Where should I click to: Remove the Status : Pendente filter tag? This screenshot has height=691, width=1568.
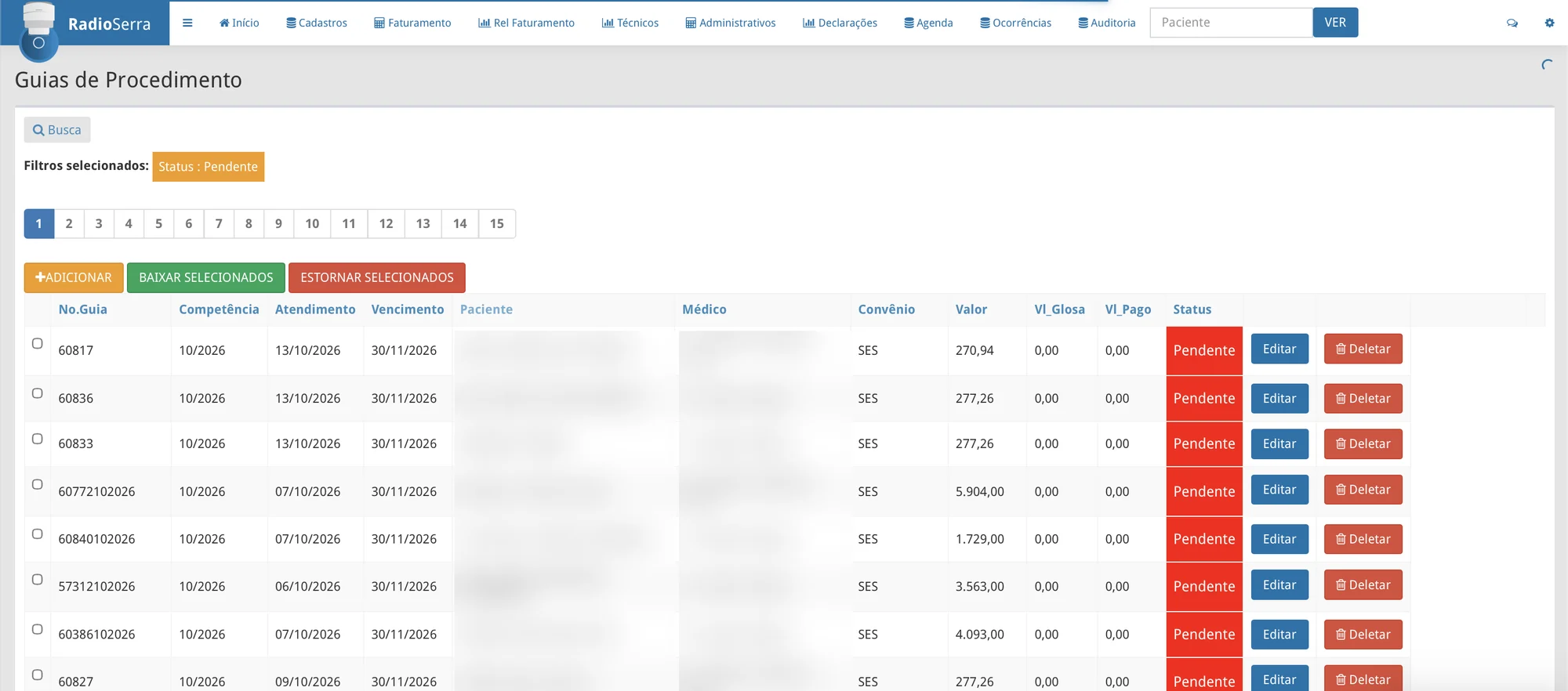coord(209,167)
